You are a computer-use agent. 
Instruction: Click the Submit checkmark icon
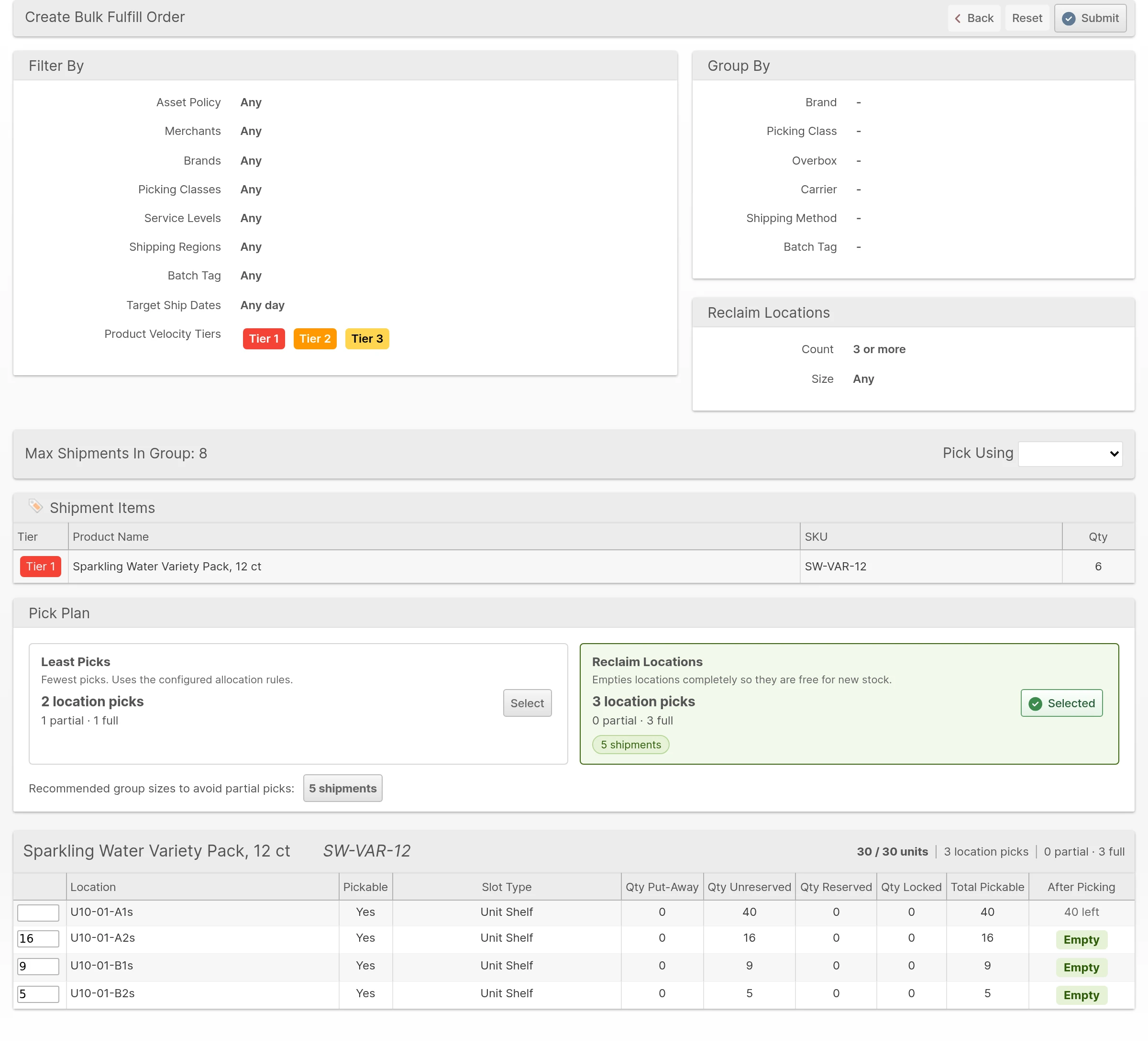pyautogui.click(x=1069, y=18)
